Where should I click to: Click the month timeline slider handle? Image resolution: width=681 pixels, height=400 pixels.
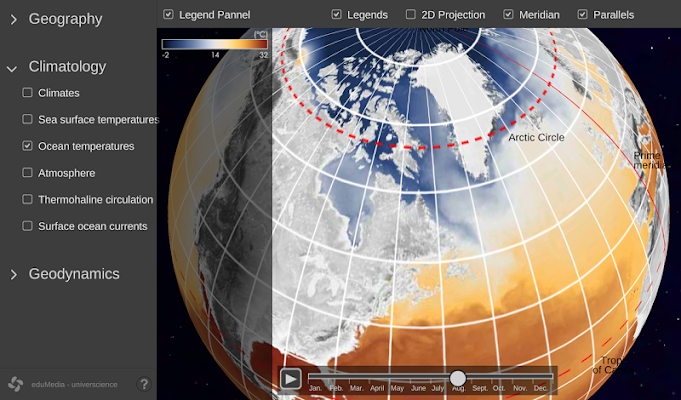click(x=458, y=378)
